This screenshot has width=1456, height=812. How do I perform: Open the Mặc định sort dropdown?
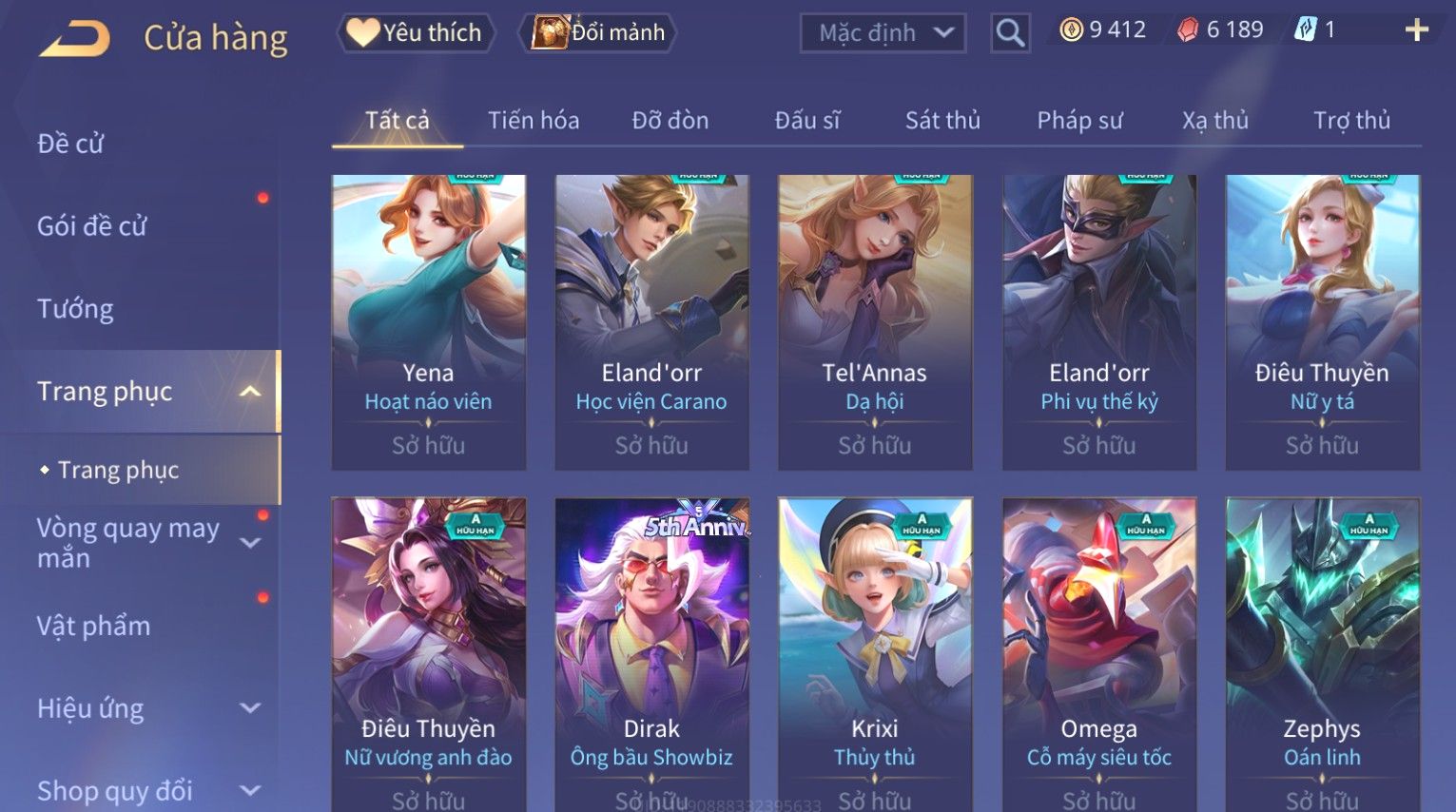click(883, 33)
